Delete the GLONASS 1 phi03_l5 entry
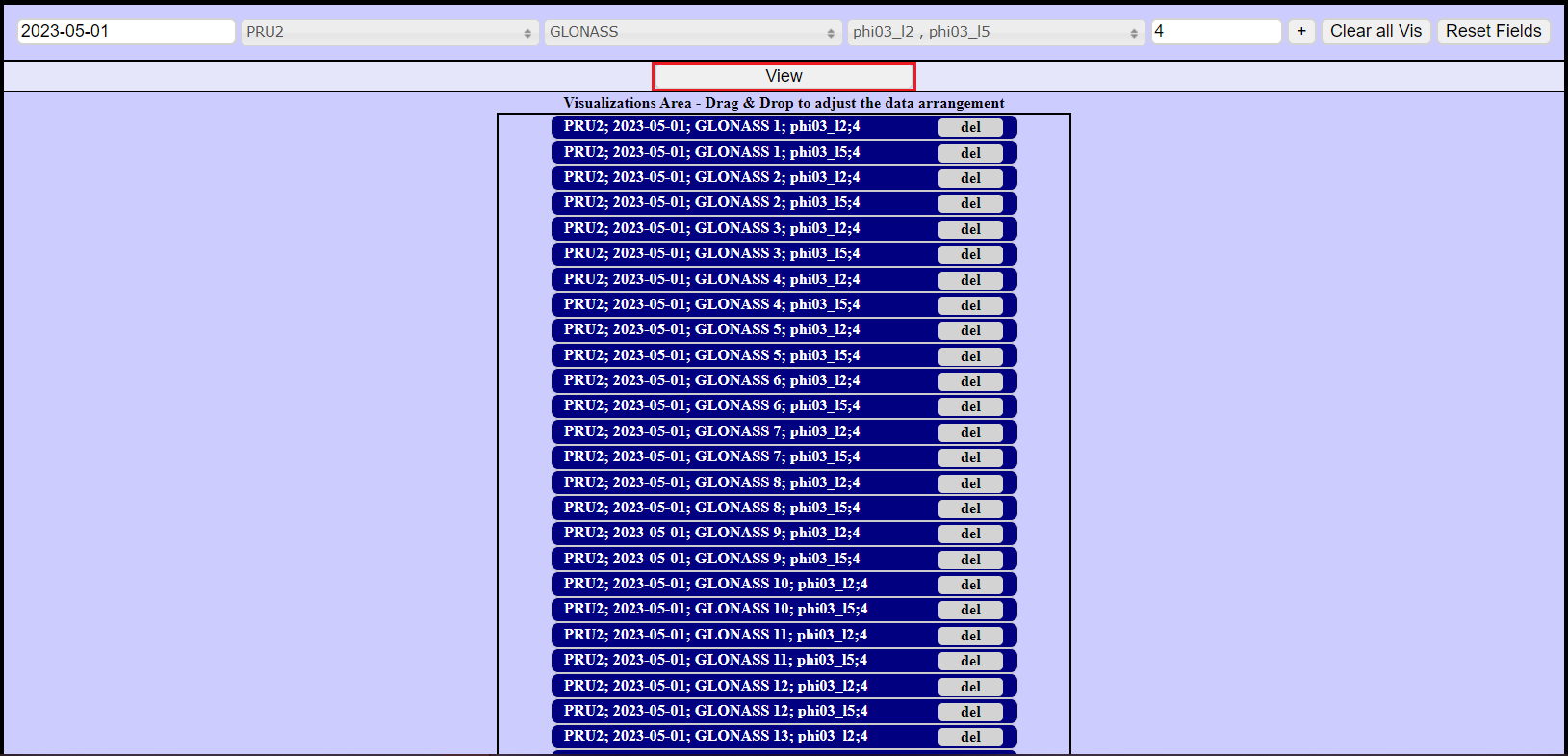 tap(970, 153)
